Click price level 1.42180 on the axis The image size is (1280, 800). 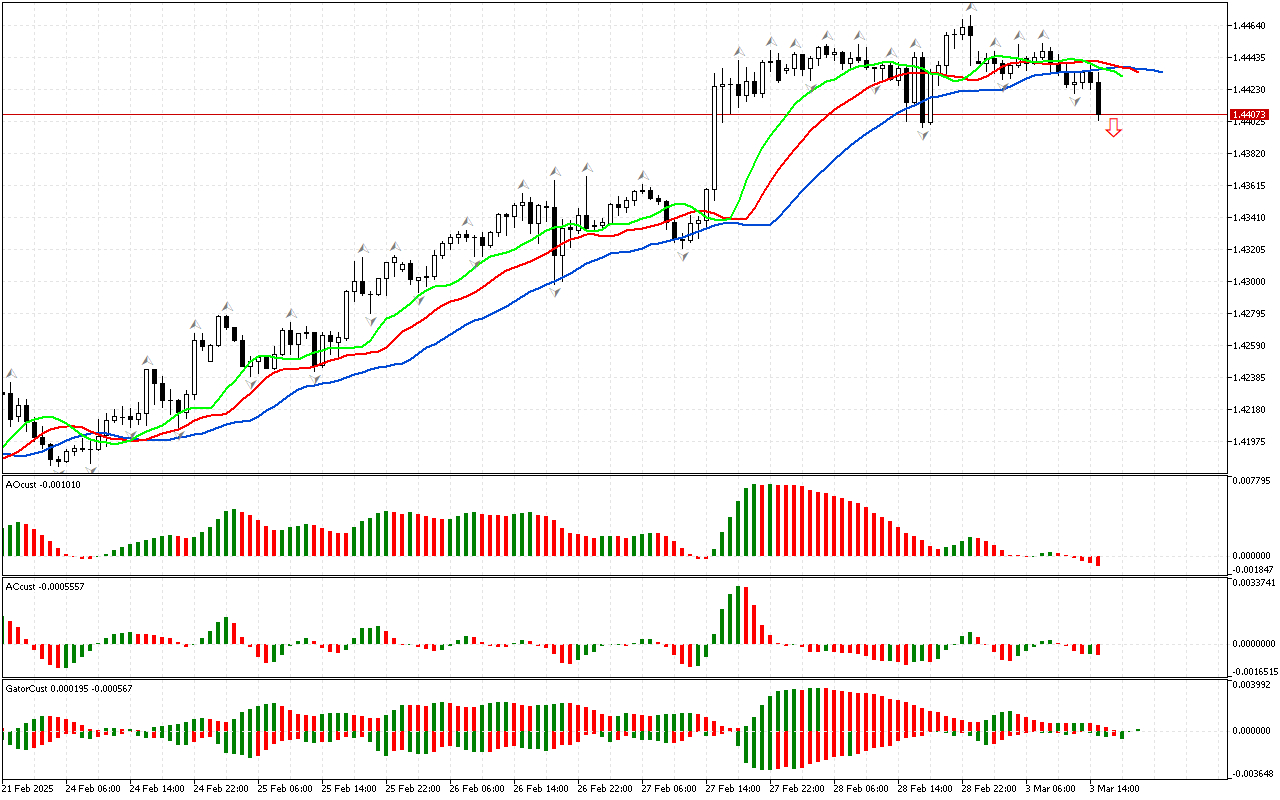coord(1249,409)
